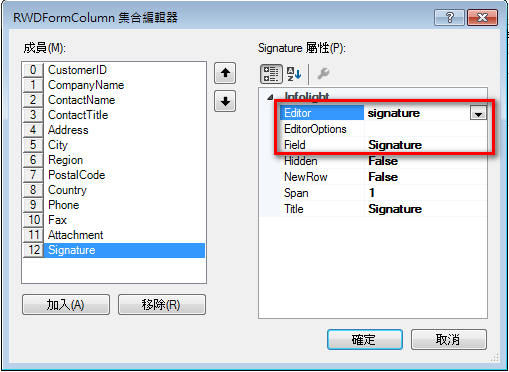Select Fax member in list
Screen dimensions: 509x372
click(x=114, y=220)
